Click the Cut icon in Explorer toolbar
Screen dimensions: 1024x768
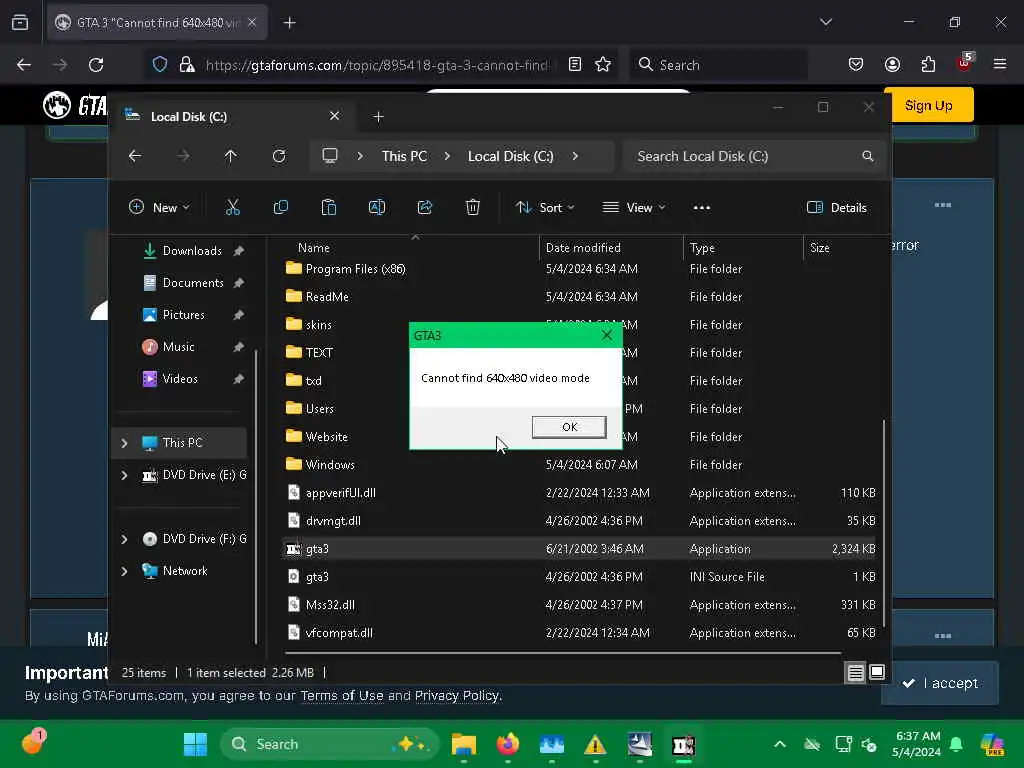(x=232, y=208)
